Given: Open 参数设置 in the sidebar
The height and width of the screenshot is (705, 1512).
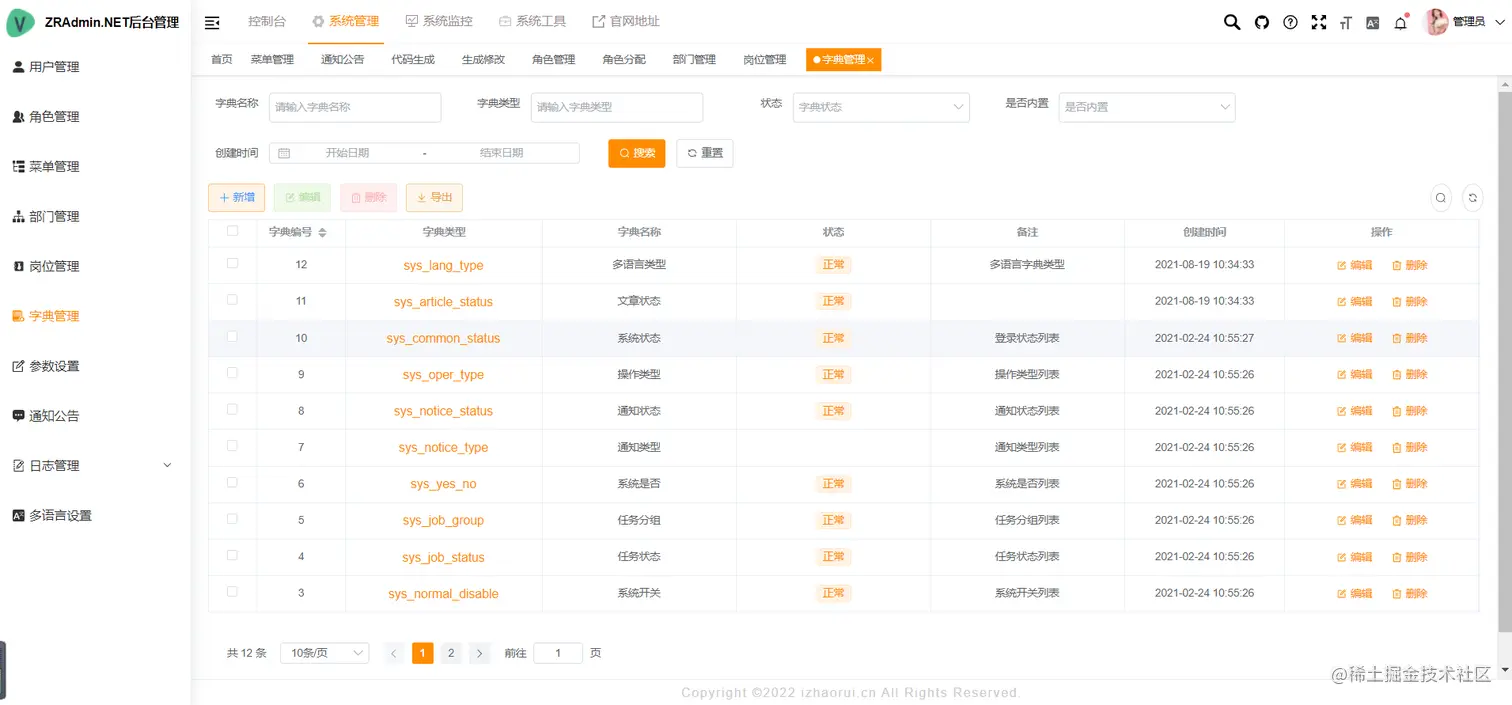Looking at the screenshot, I should (x=95, y=366).
